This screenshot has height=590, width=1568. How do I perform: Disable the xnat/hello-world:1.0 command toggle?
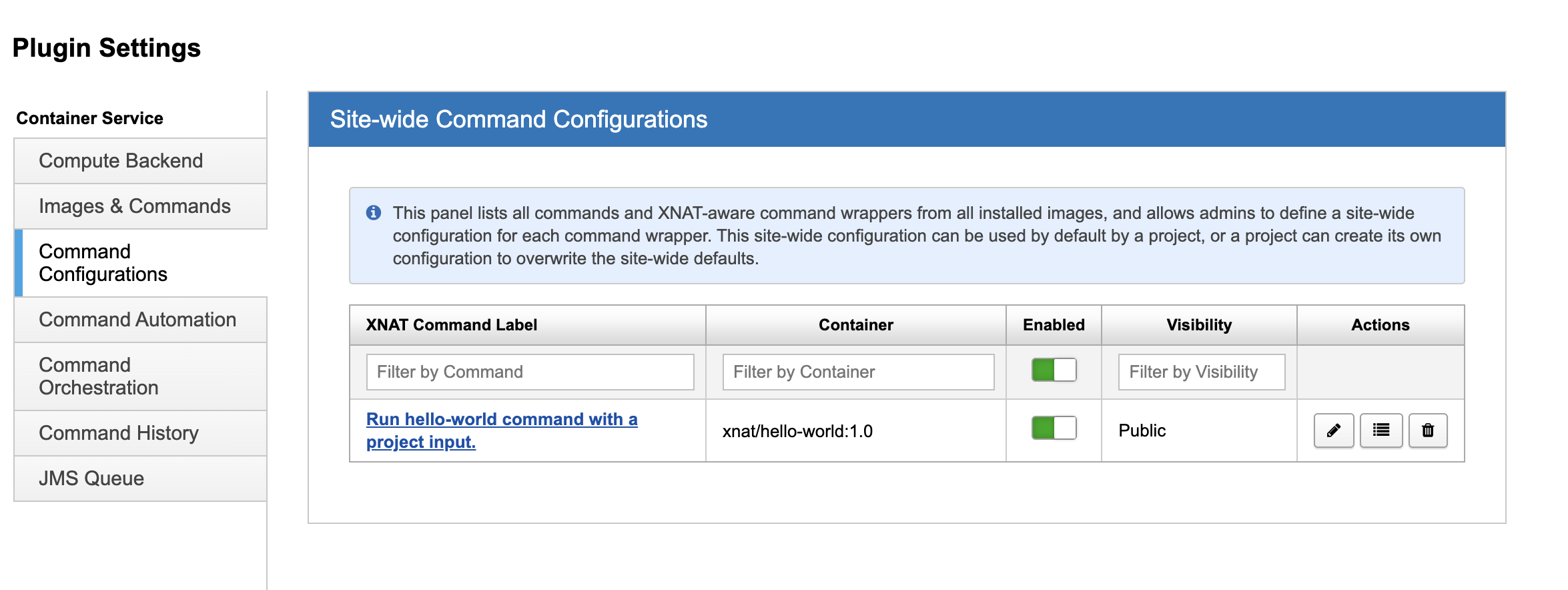click(1054, 428)
